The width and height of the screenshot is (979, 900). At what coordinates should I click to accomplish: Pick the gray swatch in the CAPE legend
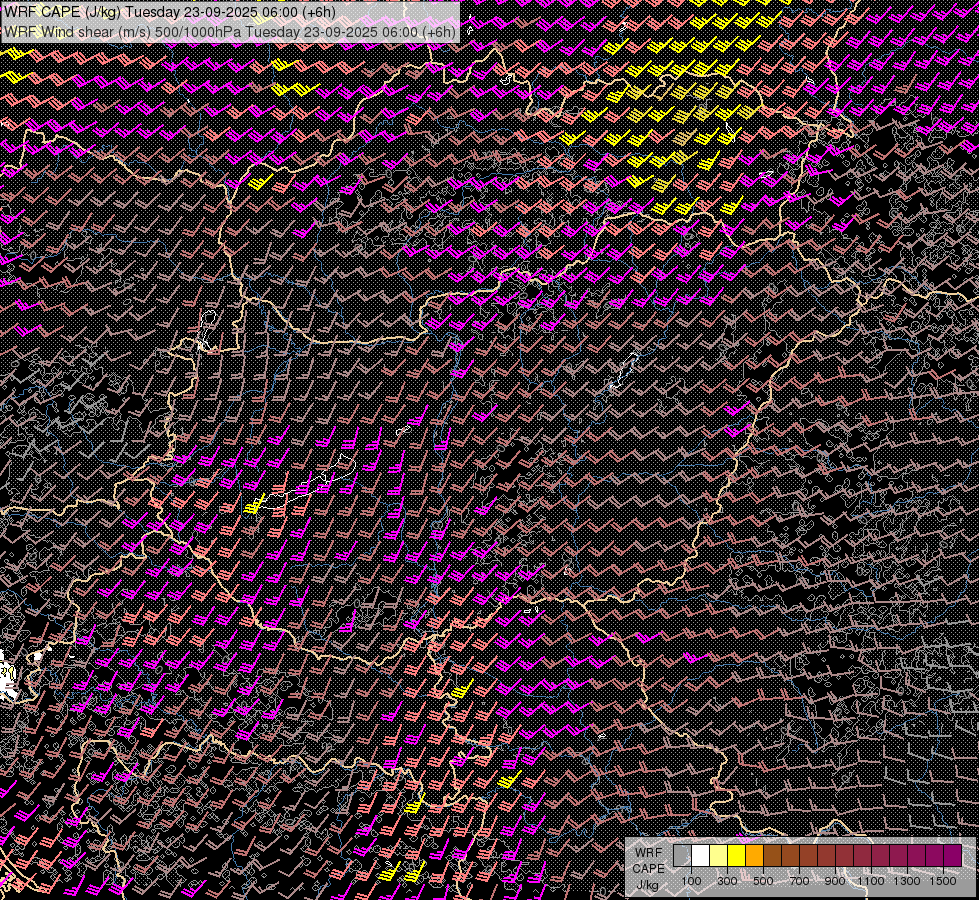[x=682, y=856]
